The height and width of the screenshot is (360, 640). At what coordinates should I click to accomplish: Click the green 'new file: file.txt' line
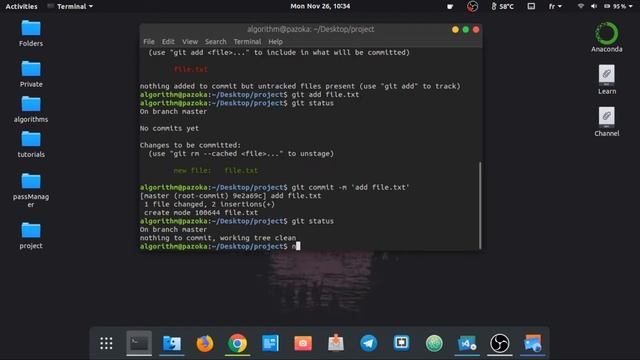[x=216, y=171]
